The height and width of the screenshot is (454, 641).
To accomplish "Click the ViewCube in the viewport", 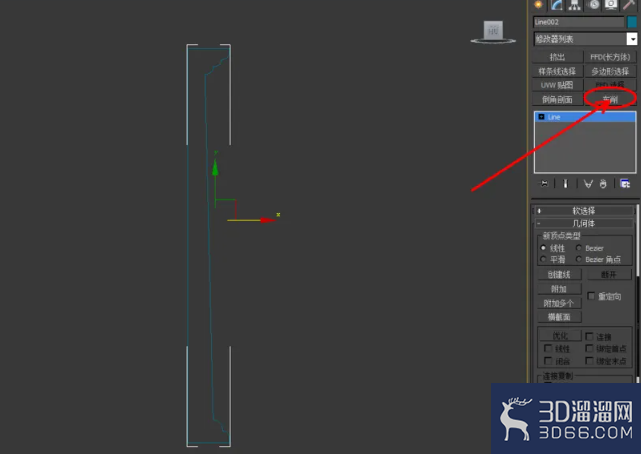I will (493, 32).
